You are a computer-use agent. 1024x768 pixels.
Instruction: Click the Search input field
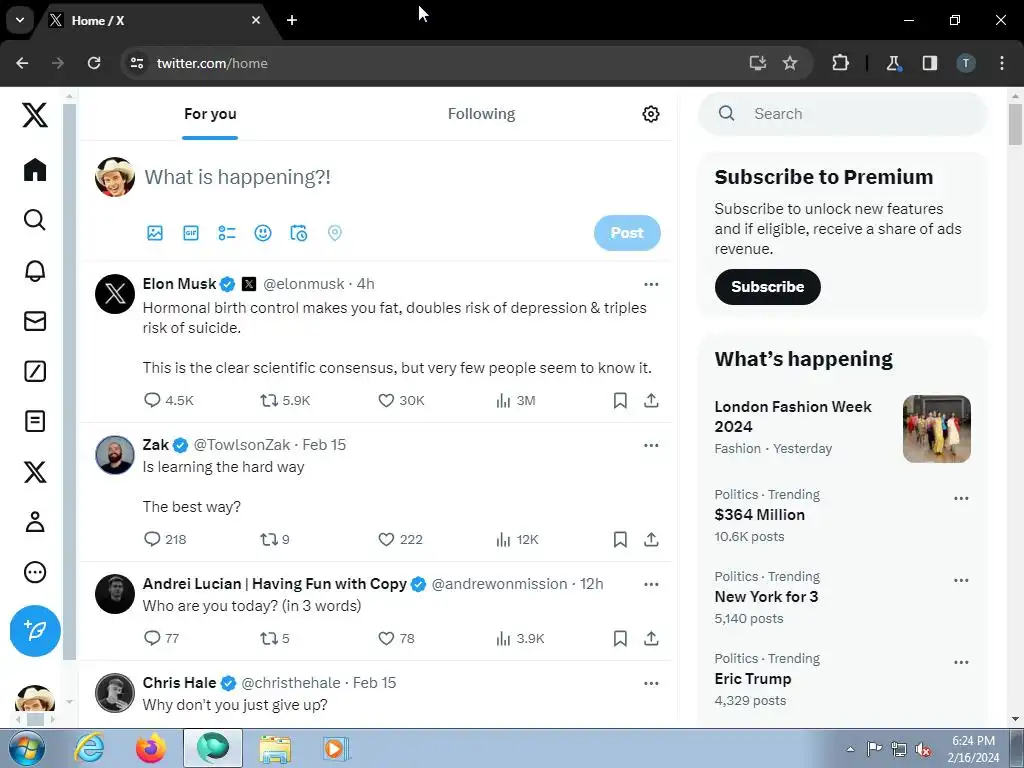(842, 114)
